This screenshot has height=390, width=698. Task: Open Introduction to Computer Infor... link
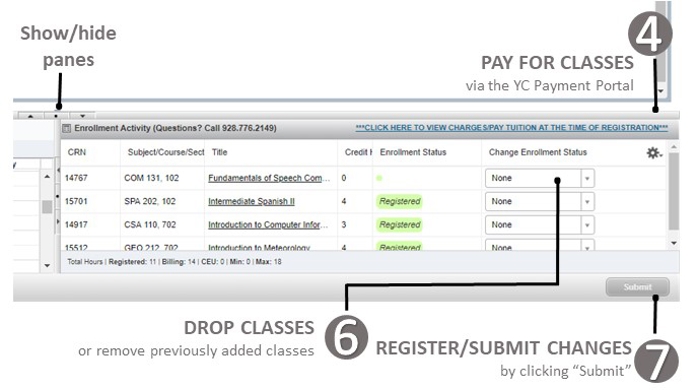pyautogui.click(x=268, y=225)
